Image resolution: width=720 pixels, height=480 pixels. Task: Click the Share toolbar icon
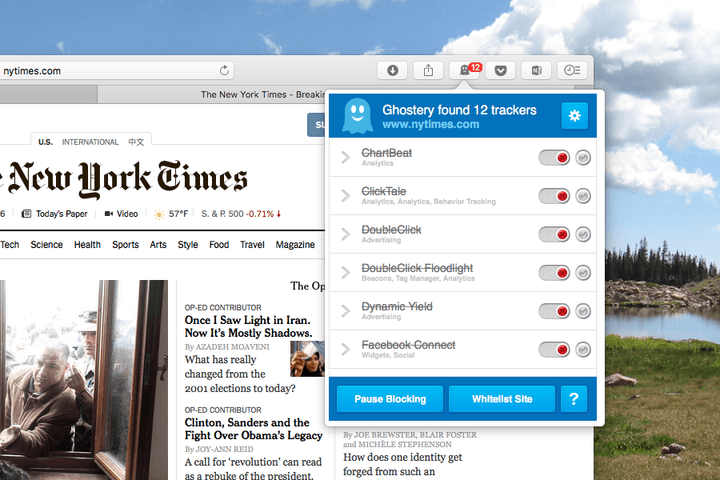click(428, 70)
